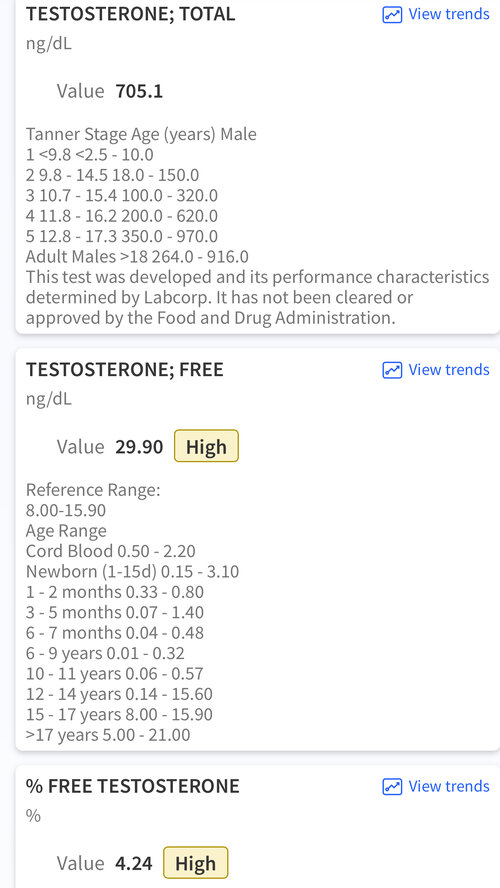Click the trend chart icon for % Free Testosterone

pos(392,787)
